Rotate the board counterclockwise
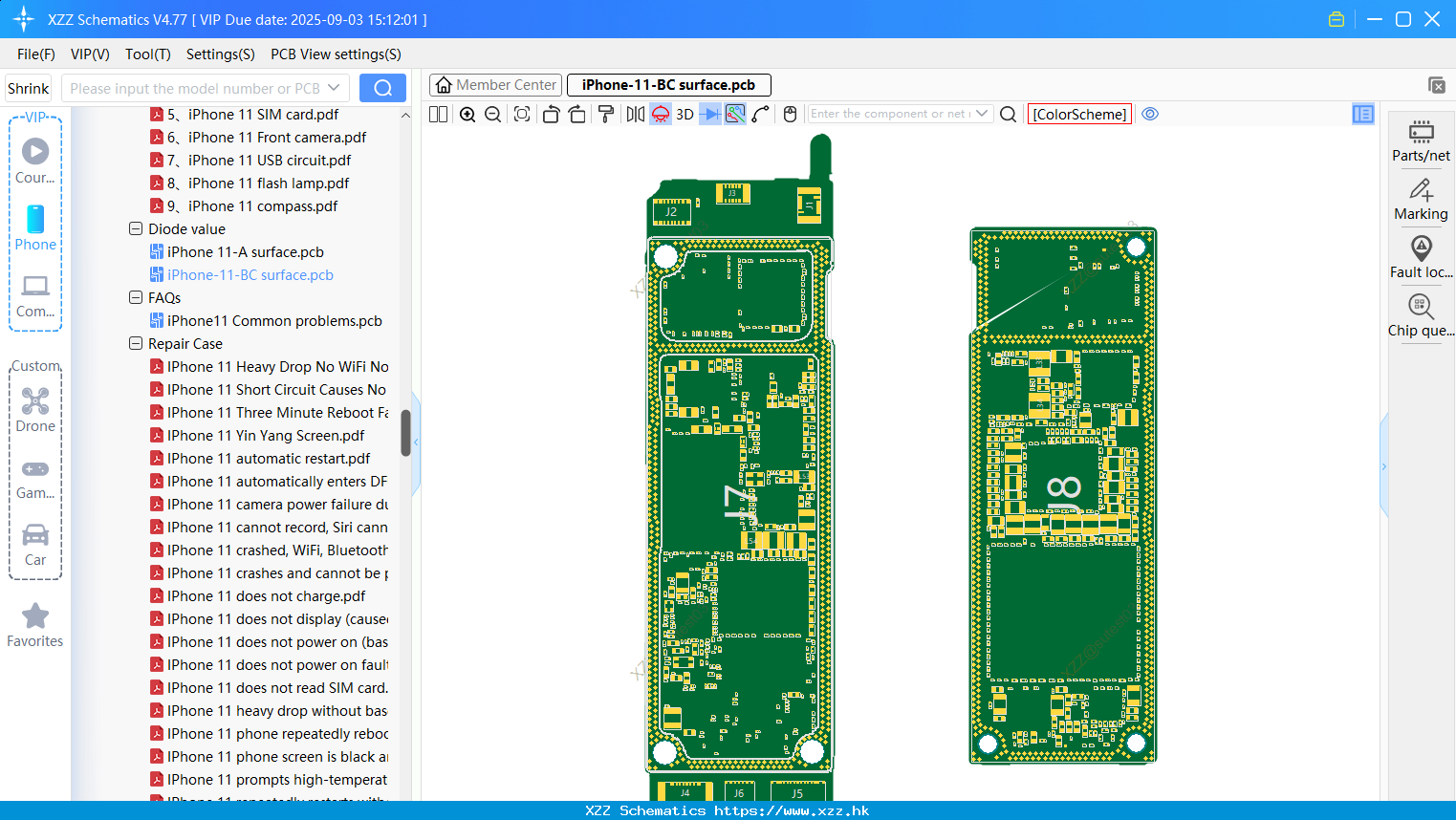1456x820 pixels. coord(551,114)
